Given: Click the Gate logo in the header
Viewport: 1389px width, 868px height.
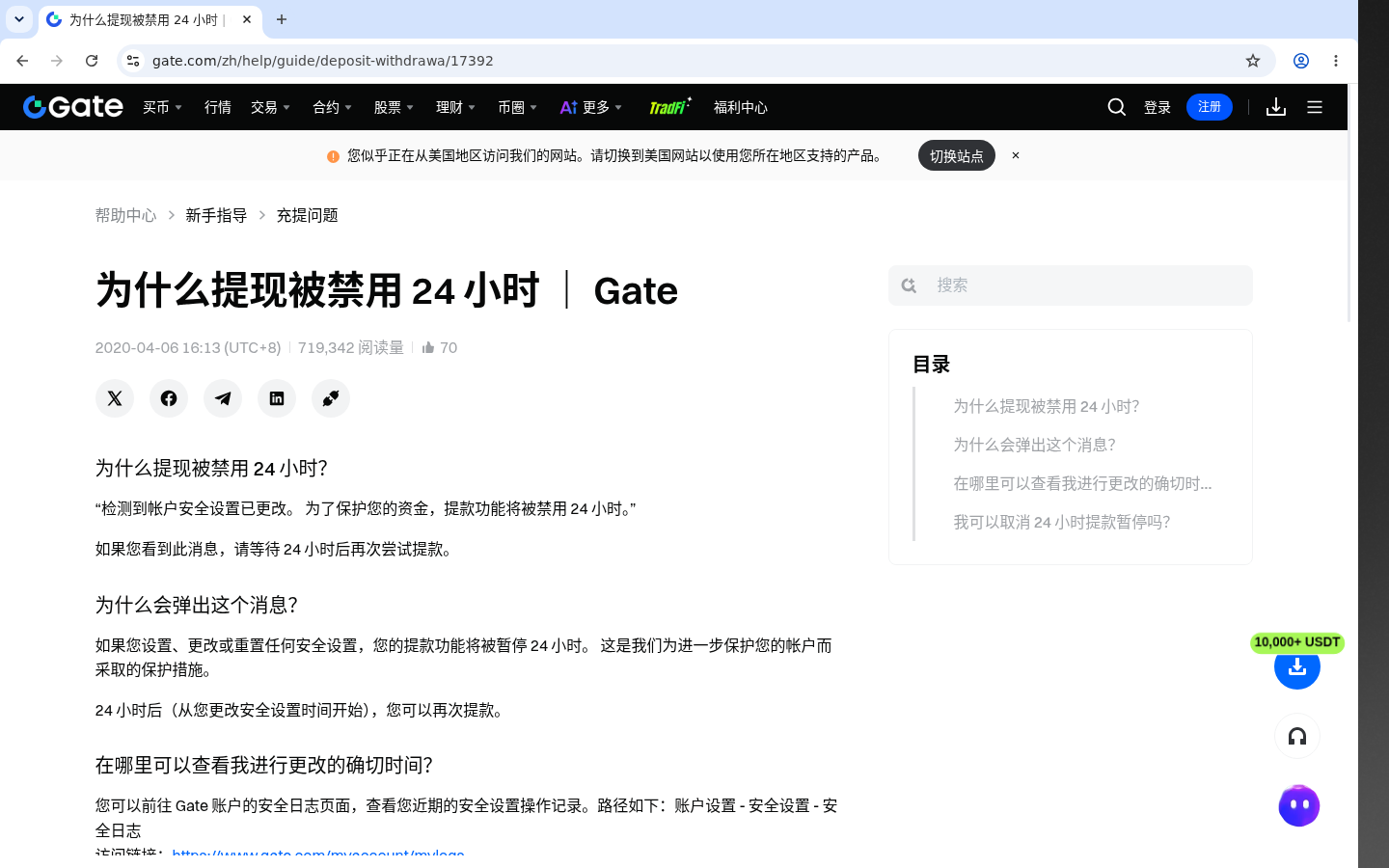Looking at the screenshot, I should [x=73, y=107].
